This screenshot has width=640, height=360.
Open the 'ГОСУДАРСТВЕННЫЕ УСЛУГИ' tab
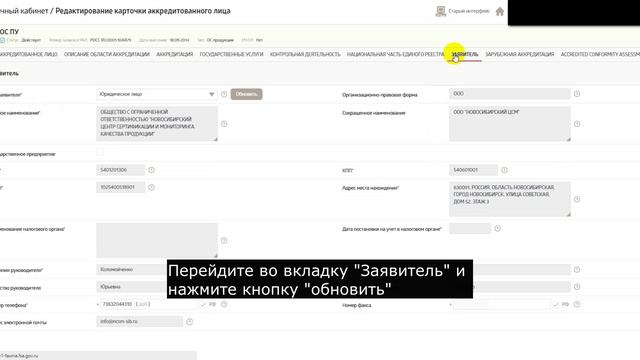(231, 54)
